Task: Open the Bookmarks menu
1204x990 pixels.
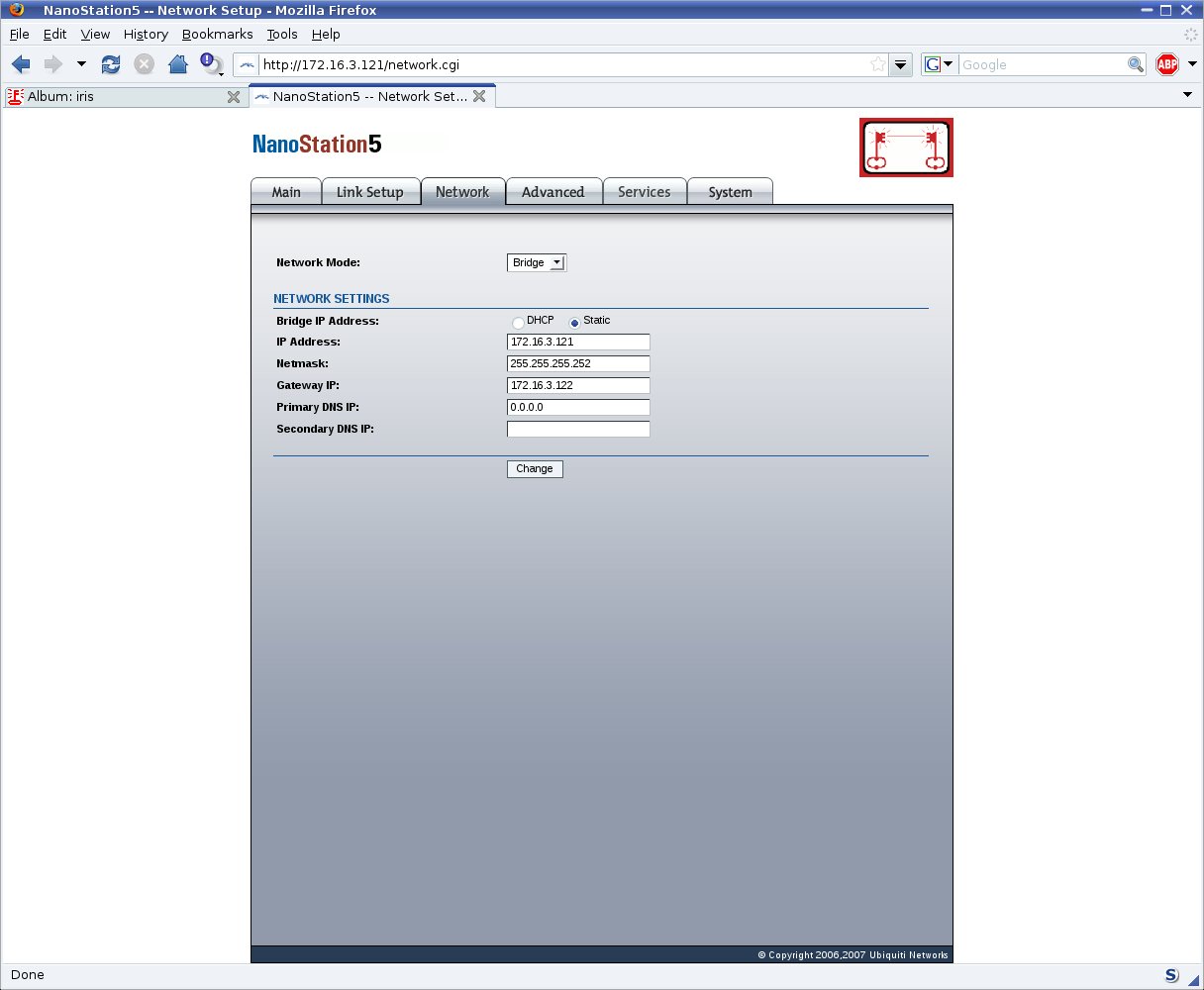Action: click(x=217, y=34)
